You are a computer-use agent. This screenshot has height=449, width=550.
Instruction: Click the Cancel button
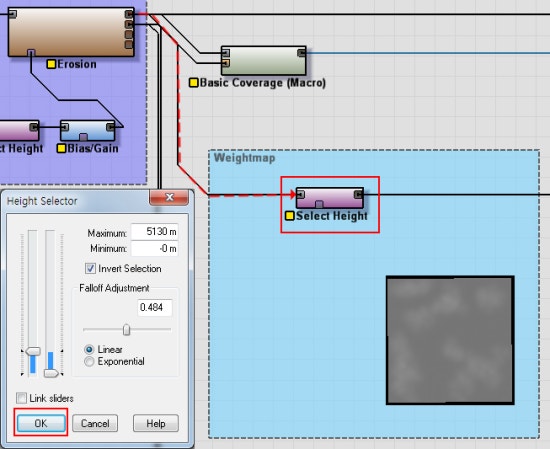(x=95, y=423)
